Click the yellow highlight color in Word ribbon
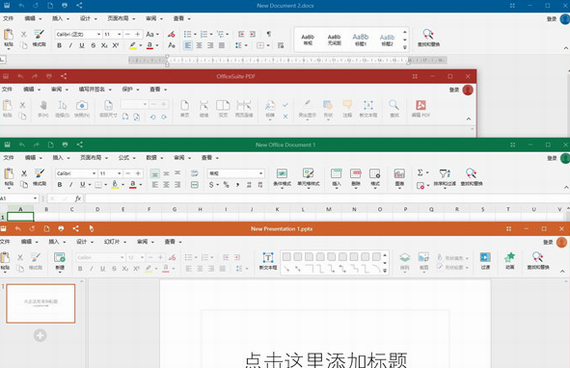Image resolution: width=570 pixels, height=368 pixels. [x=133, y=45]
